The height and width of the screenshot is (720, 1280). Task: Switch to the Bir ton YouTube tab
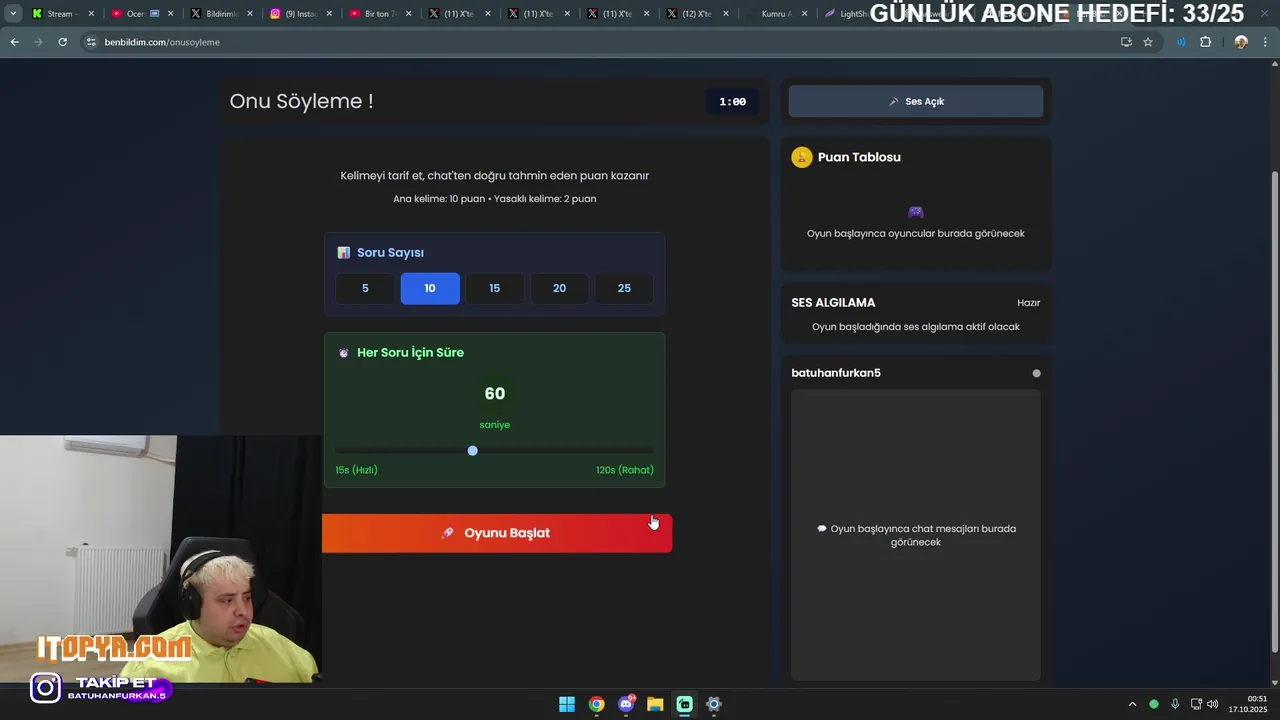[x=379, y=14]
